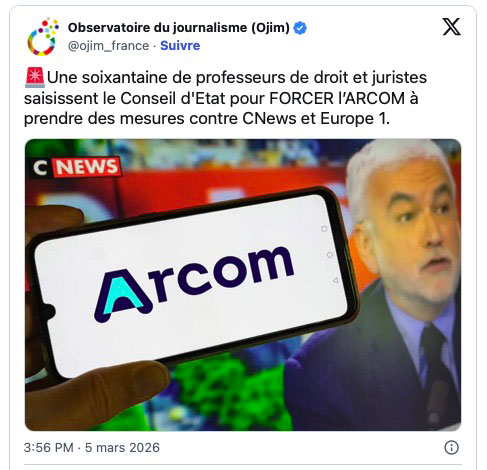Click the triangle back icon on the pictured phone
The width and height of the screenshot is (487, 470).
[x=336, y=280]
